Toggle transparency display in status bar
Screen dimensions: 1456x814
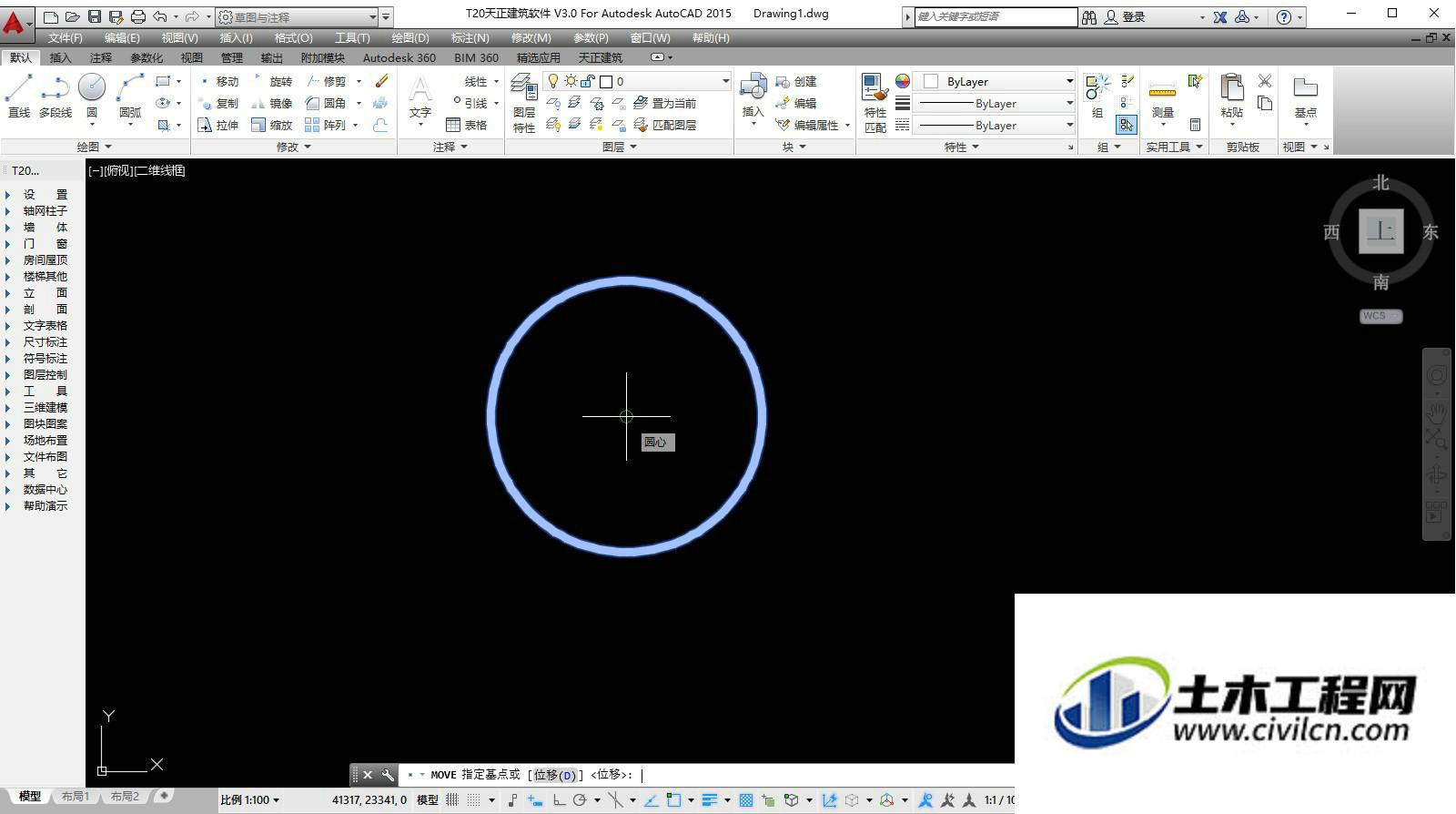(x=746, y=800)
